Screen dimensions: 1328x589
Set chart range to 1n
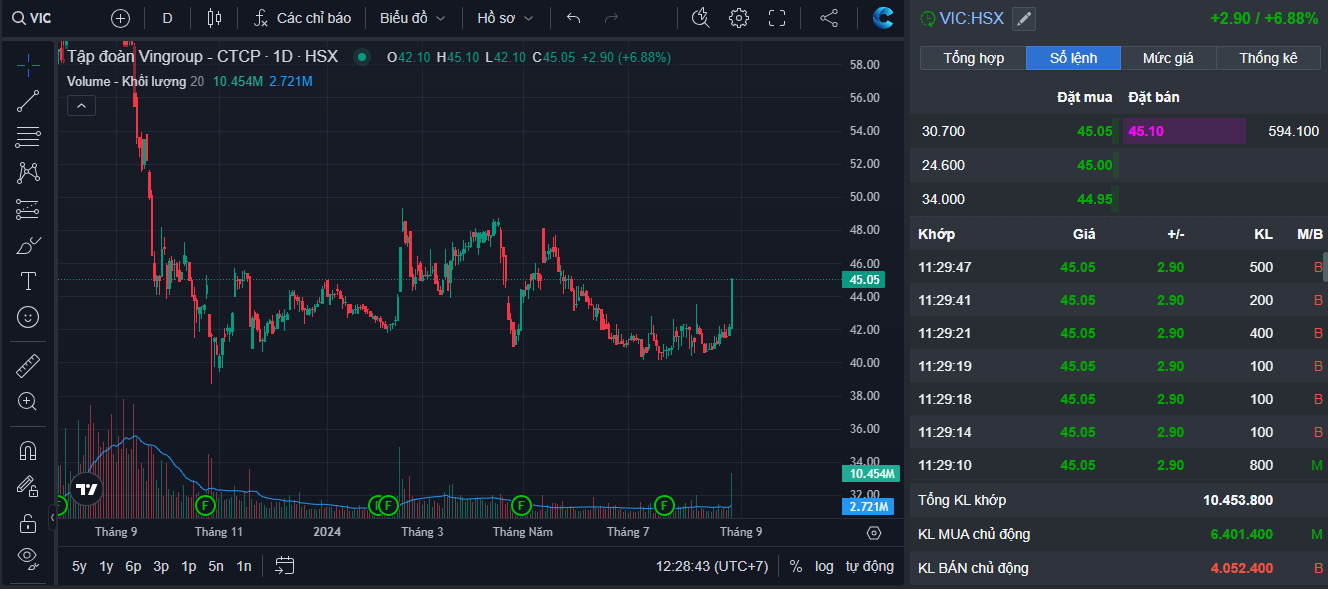(x=243, y=566)
